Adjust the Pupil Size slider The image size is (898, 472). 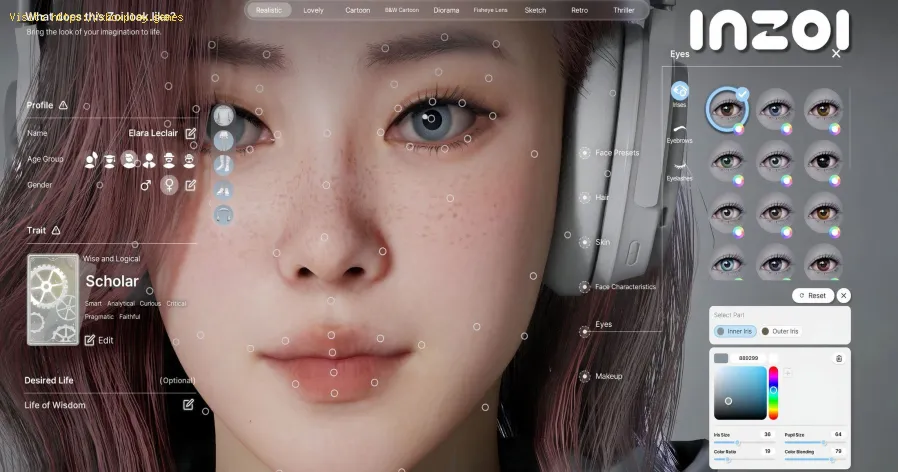click(814, 443)
